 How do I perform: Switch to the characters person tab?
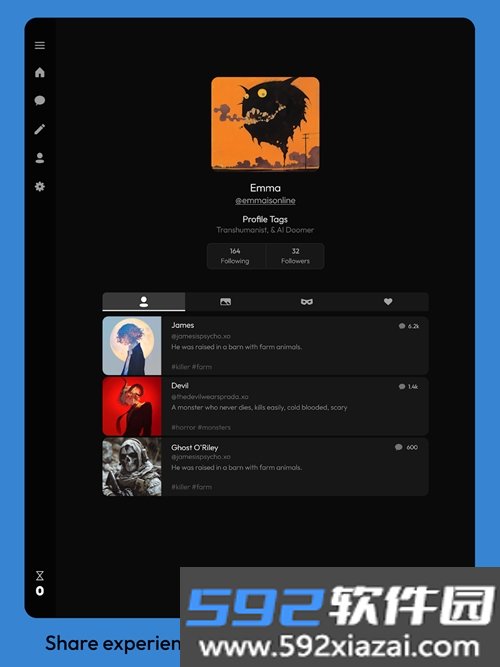(144, 302)
